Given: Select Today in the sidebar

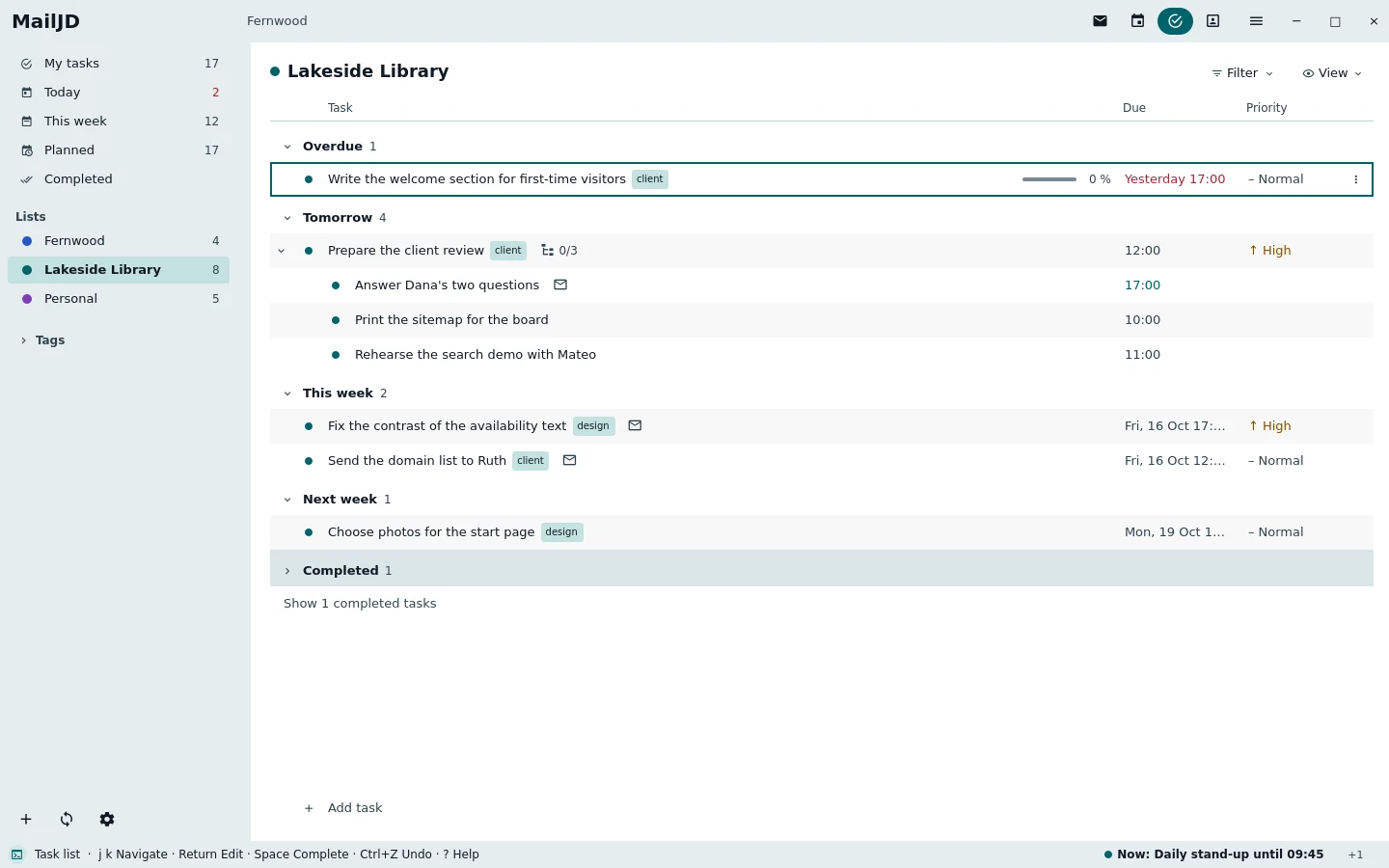Looking at the screenshot, I should point(119,93).
